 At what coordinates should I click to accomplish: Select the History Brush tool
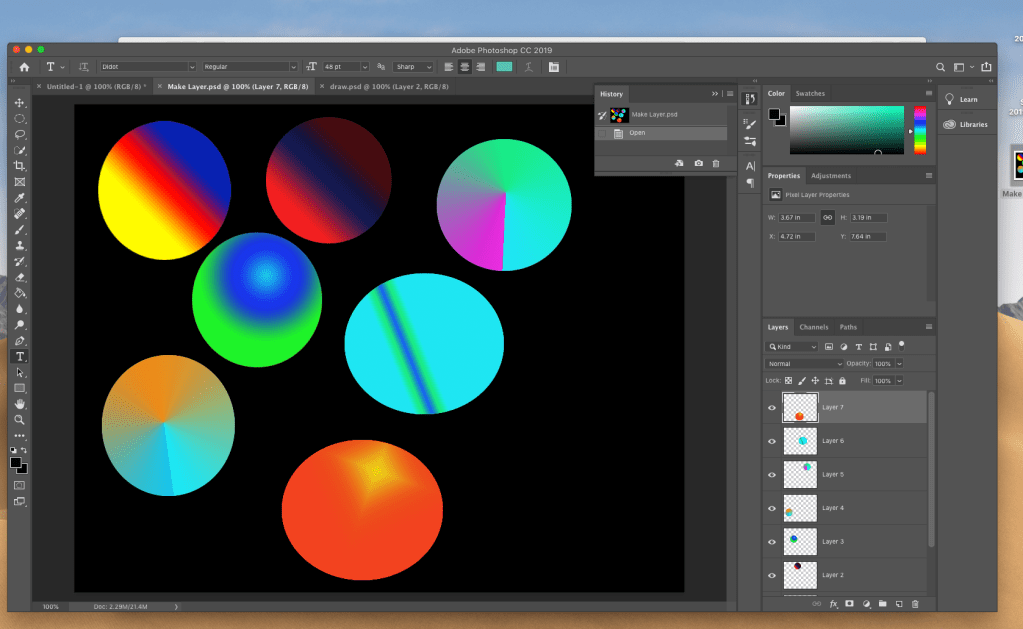[x=20, y=261]
